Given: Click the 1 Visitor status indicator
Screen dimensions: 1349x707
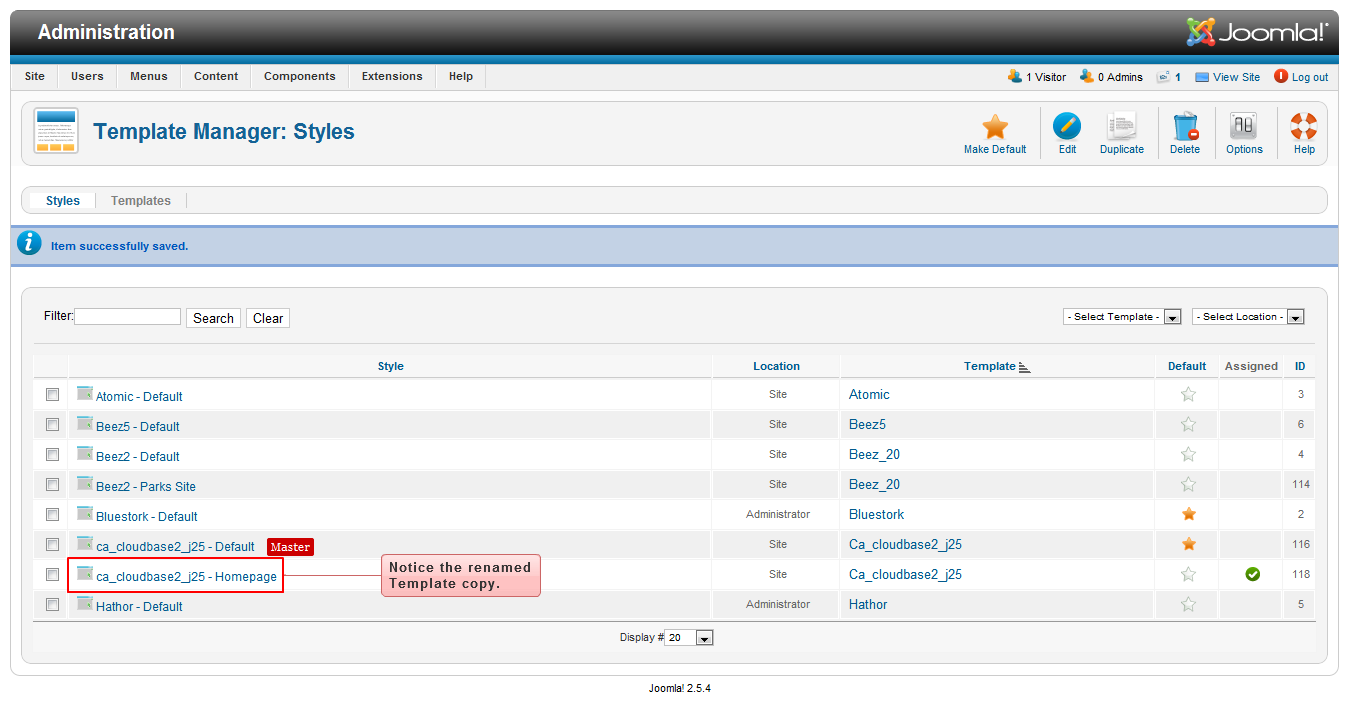Looking at the screenshot, I should tap(1037, 77).
